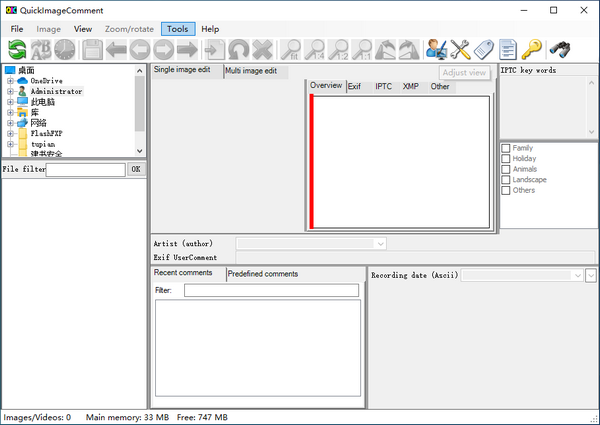This screenshot has height=425, width=600.
Task: Open settings with the wrench and screwdriver icon
Action: pos(460,48)
